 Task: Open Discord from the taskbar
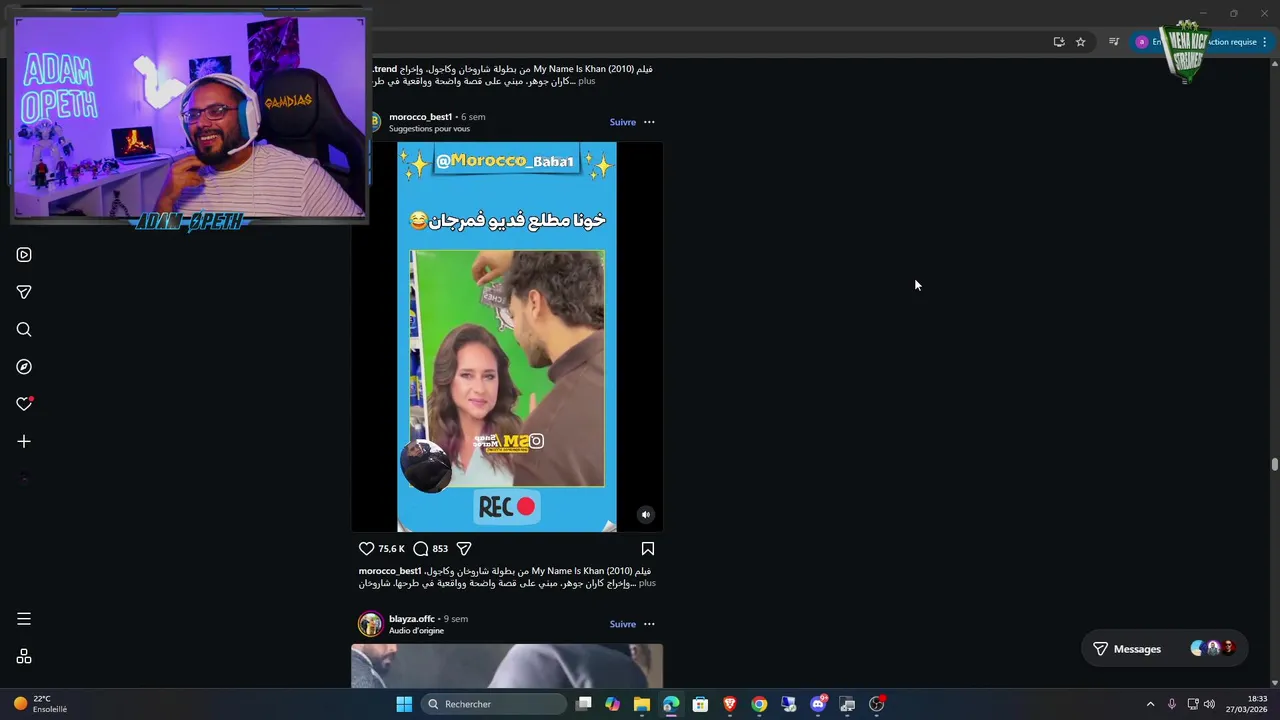click(x=819, y=704)
